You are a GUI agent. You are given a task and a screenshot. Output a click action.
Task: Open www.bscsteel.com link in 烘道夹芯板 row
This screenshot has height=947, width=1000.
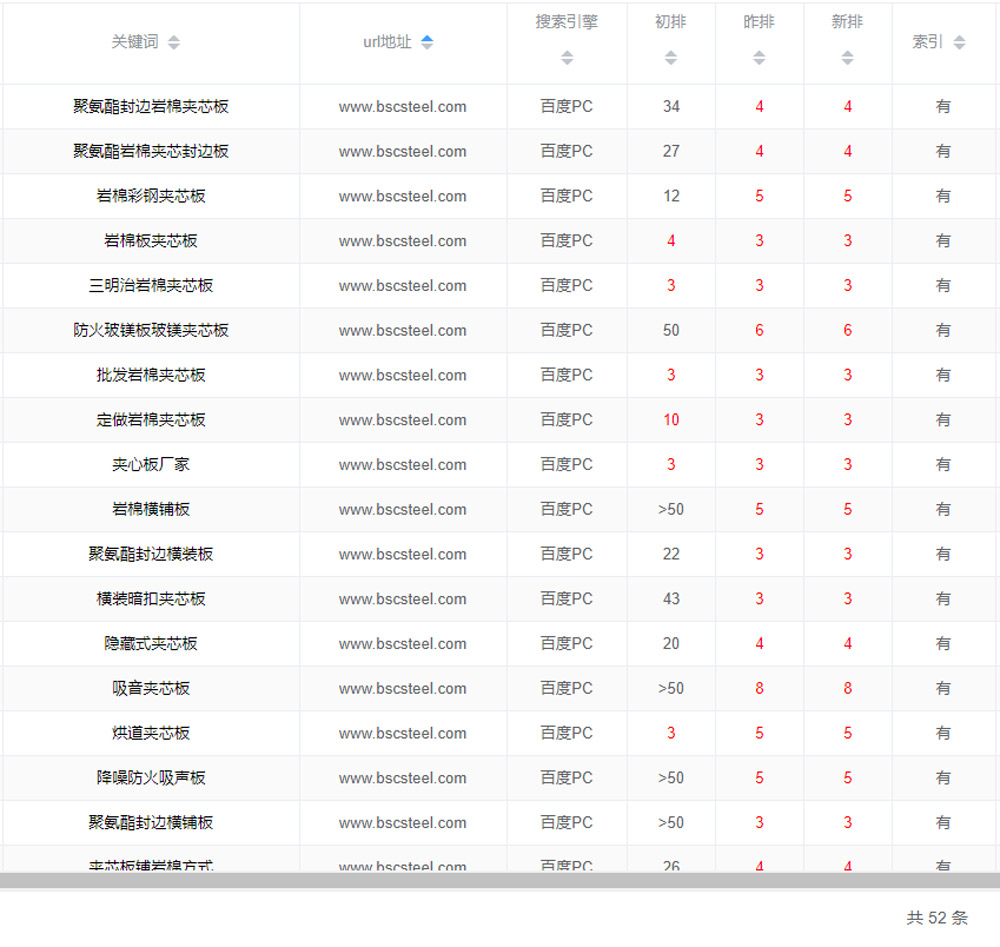[x=402, y=733]
